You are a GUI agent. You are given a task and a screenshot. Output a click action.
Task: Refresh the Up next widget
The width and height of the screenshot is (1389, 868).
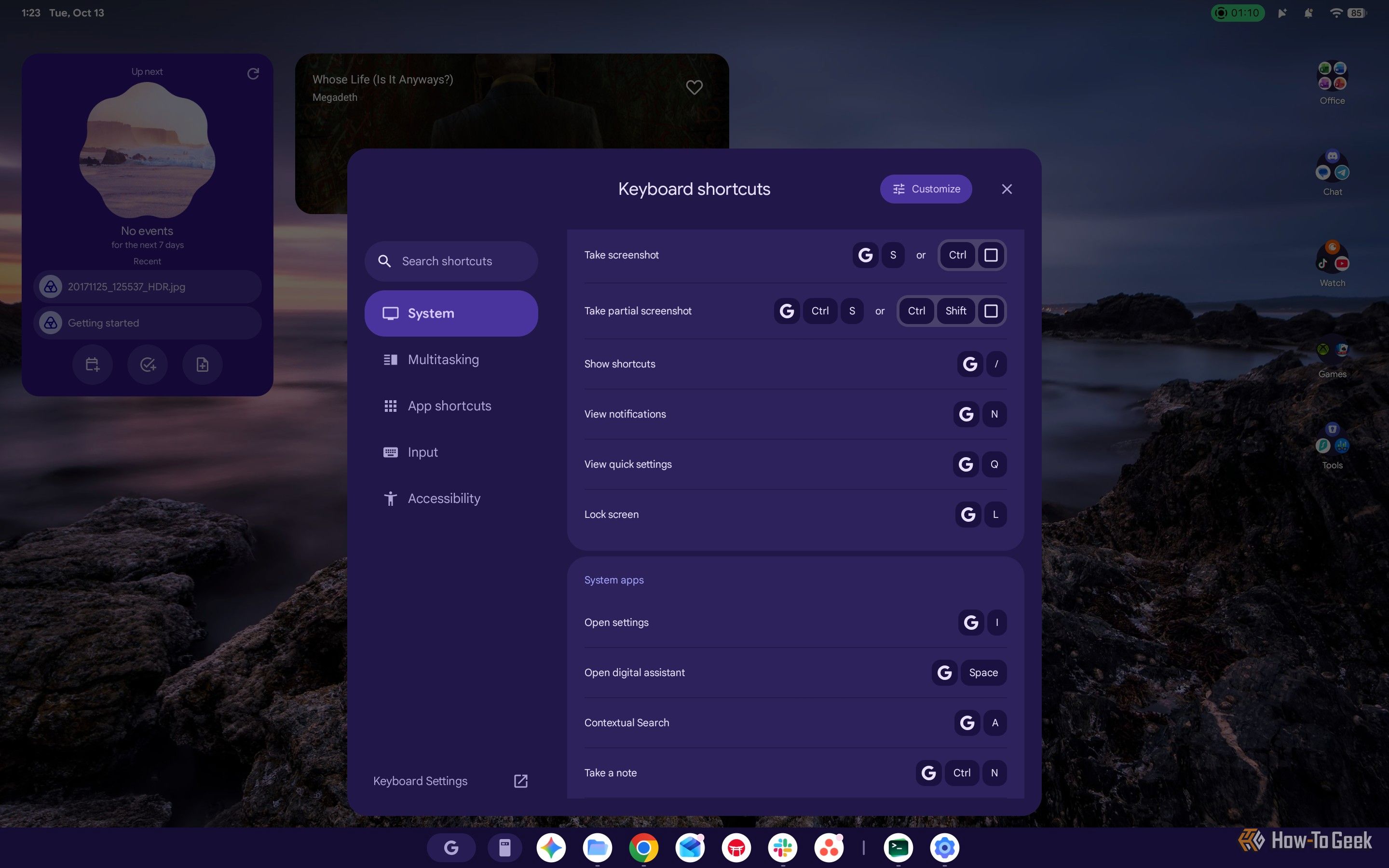[253, 73]
